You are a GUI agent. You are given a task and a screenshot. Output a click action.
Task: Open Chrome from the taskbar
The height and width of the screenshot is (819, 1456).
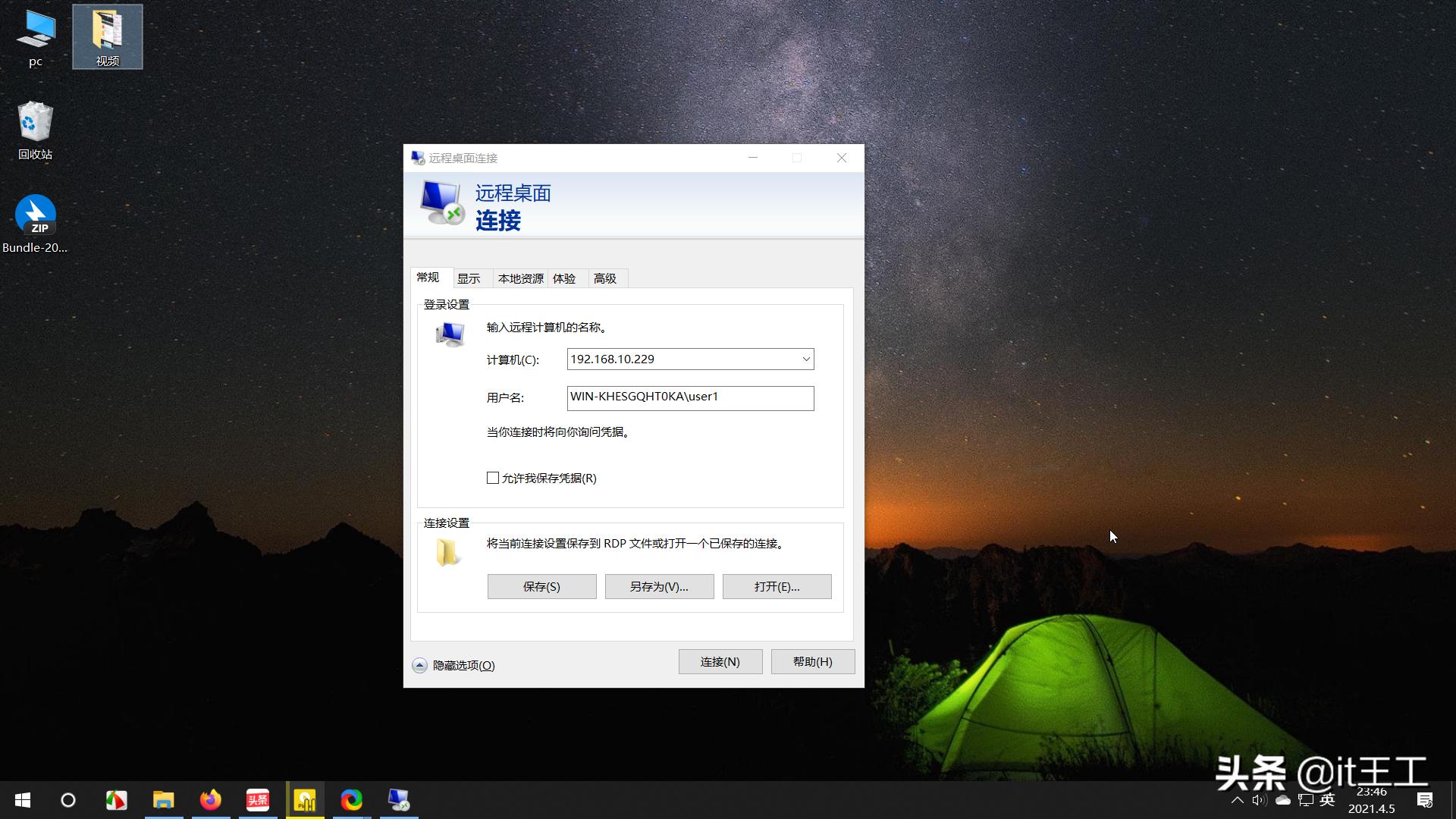point(350,799)
